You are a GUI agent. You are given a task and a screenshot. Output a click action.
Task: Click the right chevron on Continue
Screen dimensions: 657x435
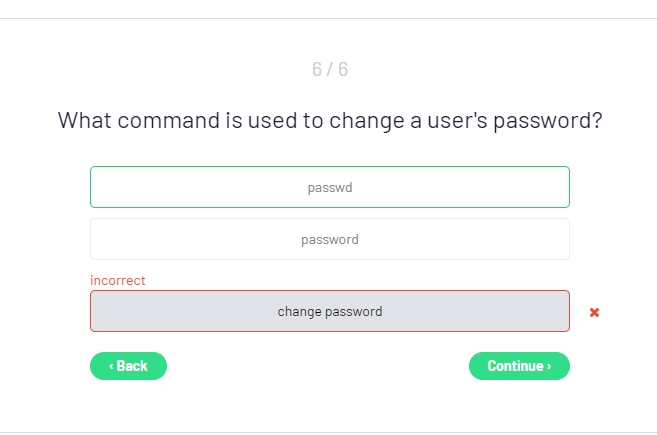coord(548,366)
